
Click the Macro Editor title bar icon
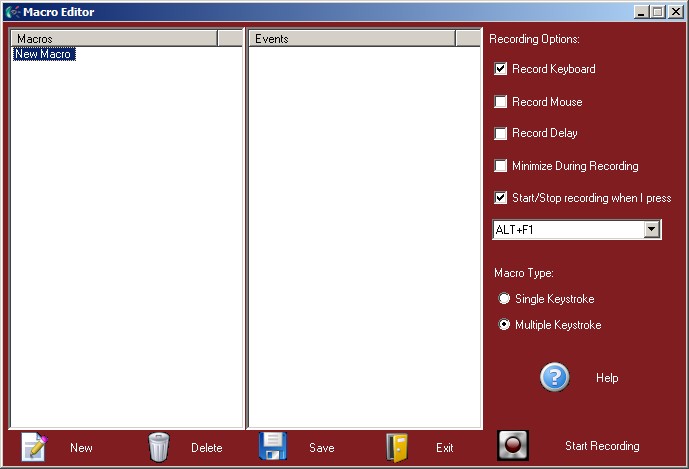pyautogui.click(x=11, y=12)
